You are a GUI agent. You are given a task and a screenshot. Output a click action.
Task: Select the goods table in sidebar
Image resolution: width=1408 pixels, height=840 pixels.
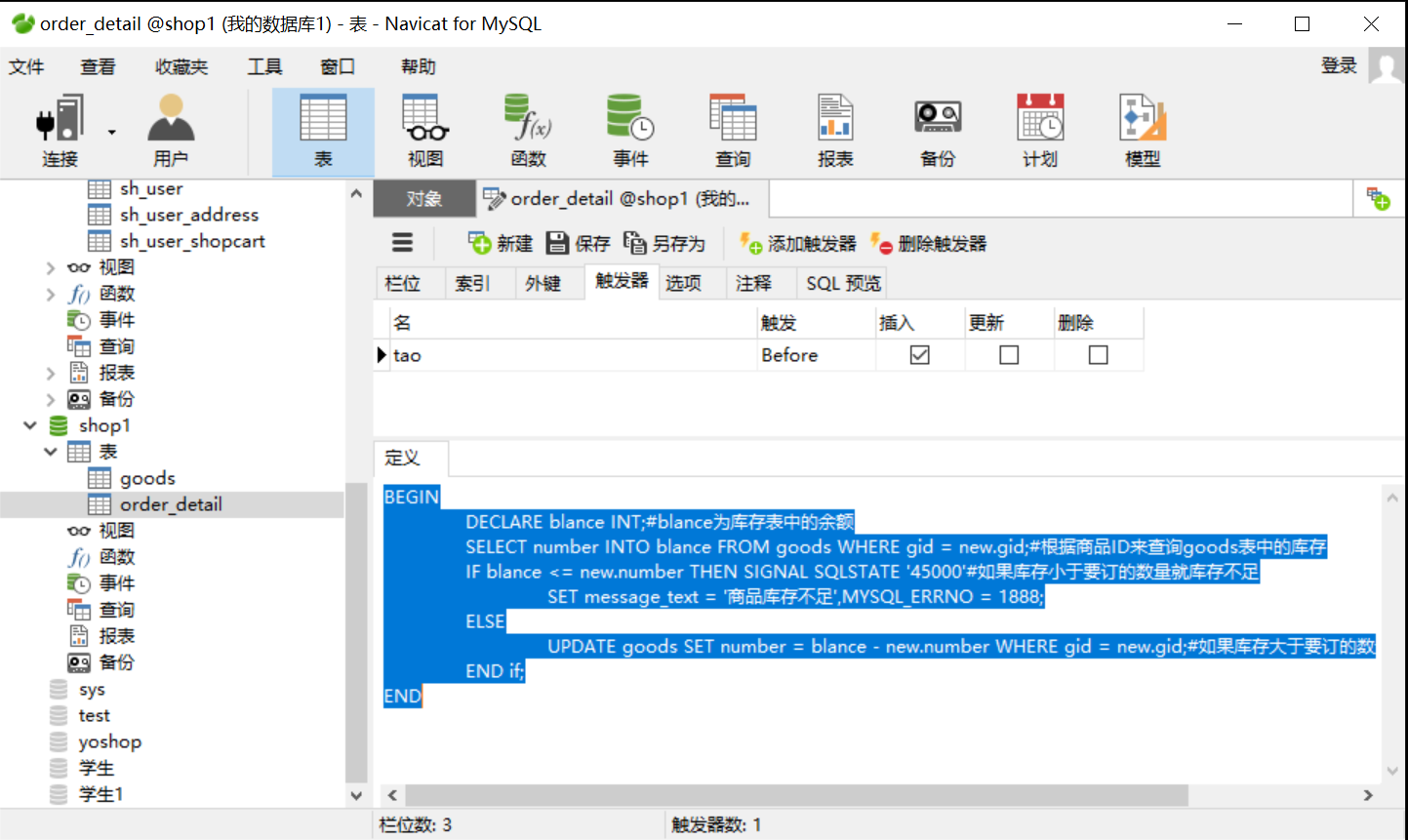coord(148,477)
